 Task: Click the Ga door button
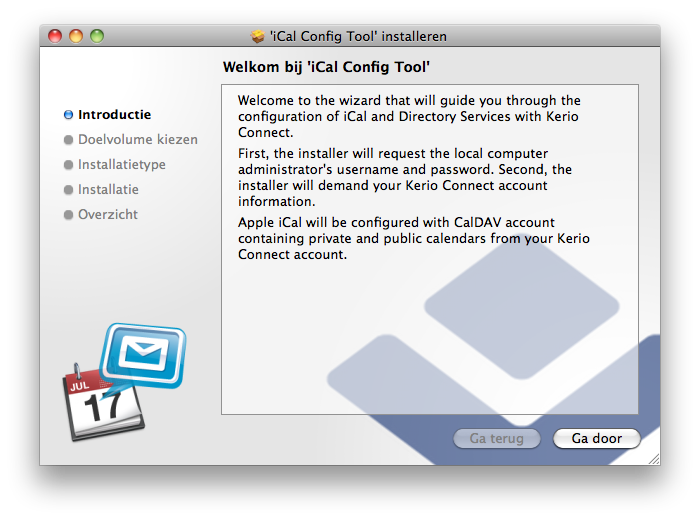click(x=596, y=438)
